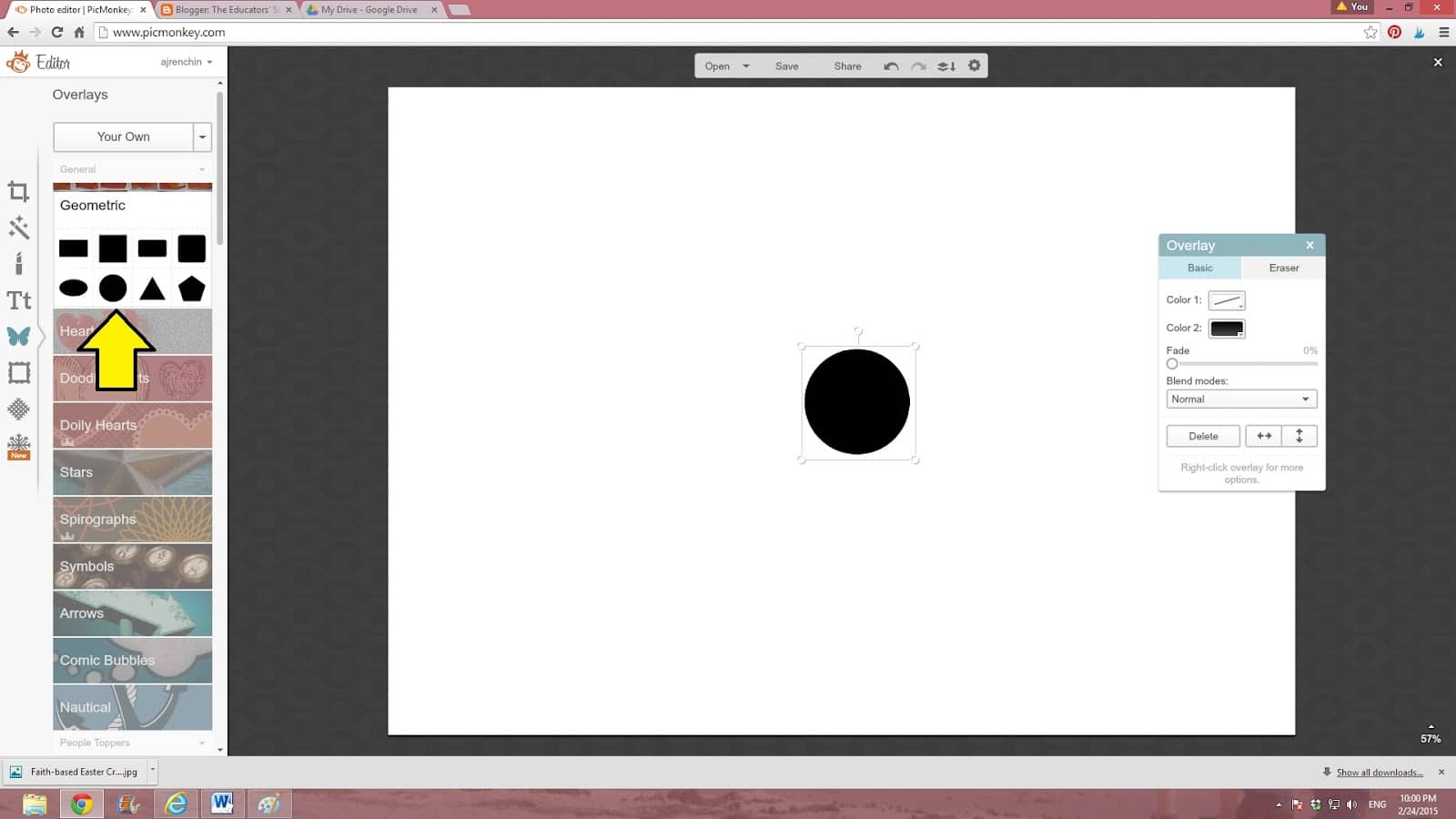1456x819 pixels.
Task: Switch to the Eraser tab
Action: (x=1283, y=268)
